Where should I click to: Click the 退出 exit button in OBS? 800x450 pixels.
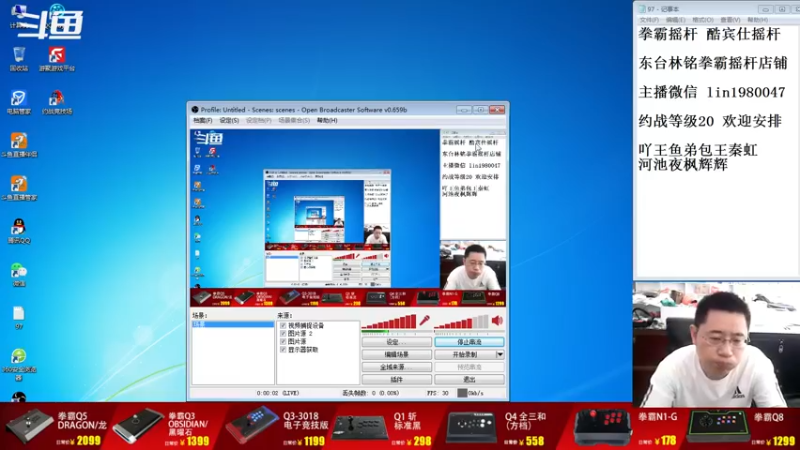[x=469, y=380]
